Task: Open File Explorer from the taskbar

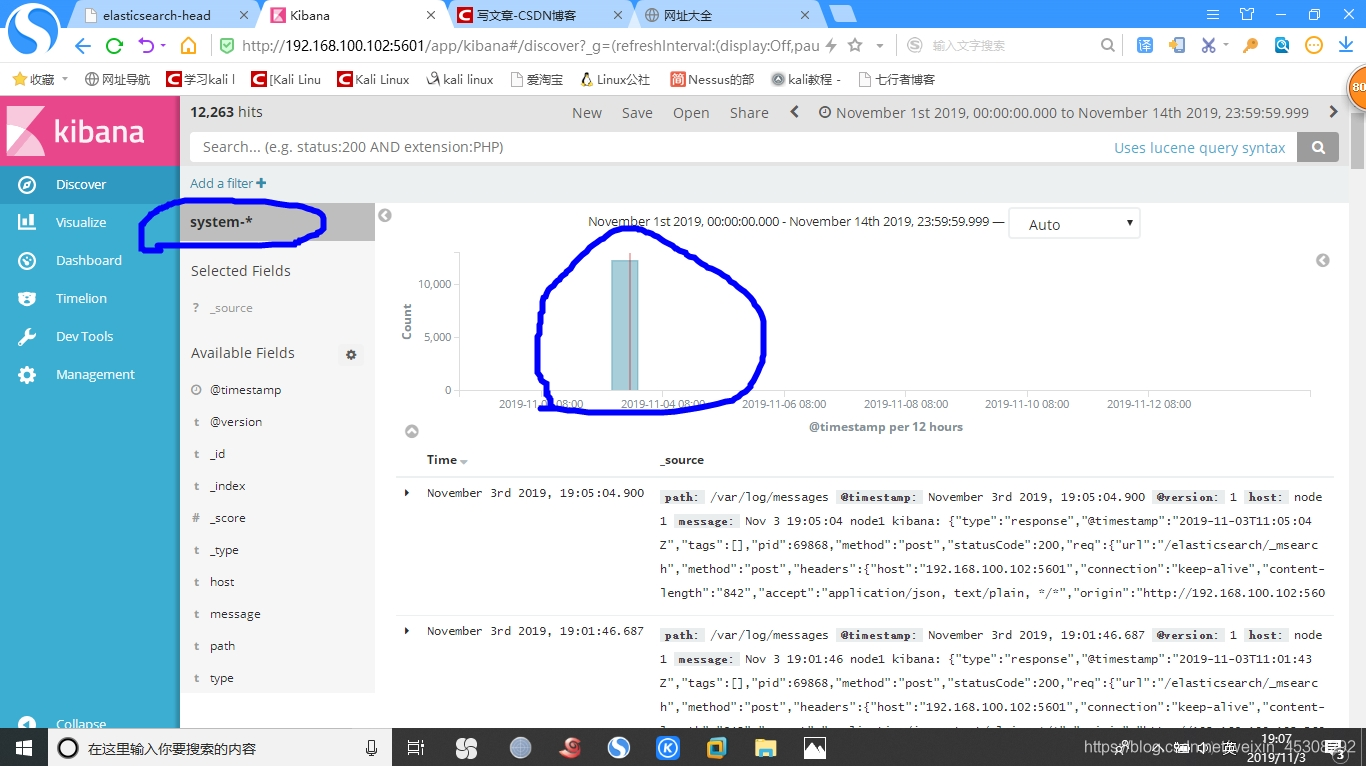Action: [x=765, y=748]
